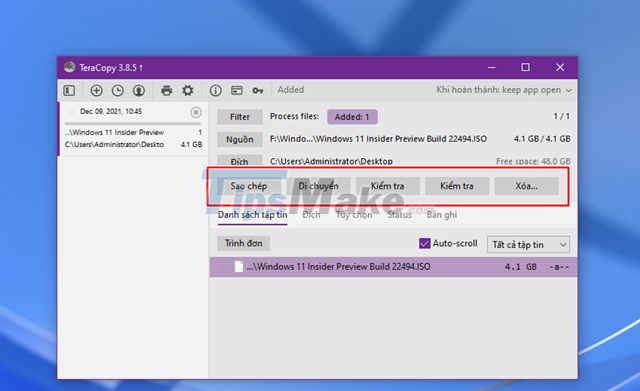Click the card panel icon
The height and width of the screenshot is (391, 640).
pyautogui.click(x=237, y=90)
